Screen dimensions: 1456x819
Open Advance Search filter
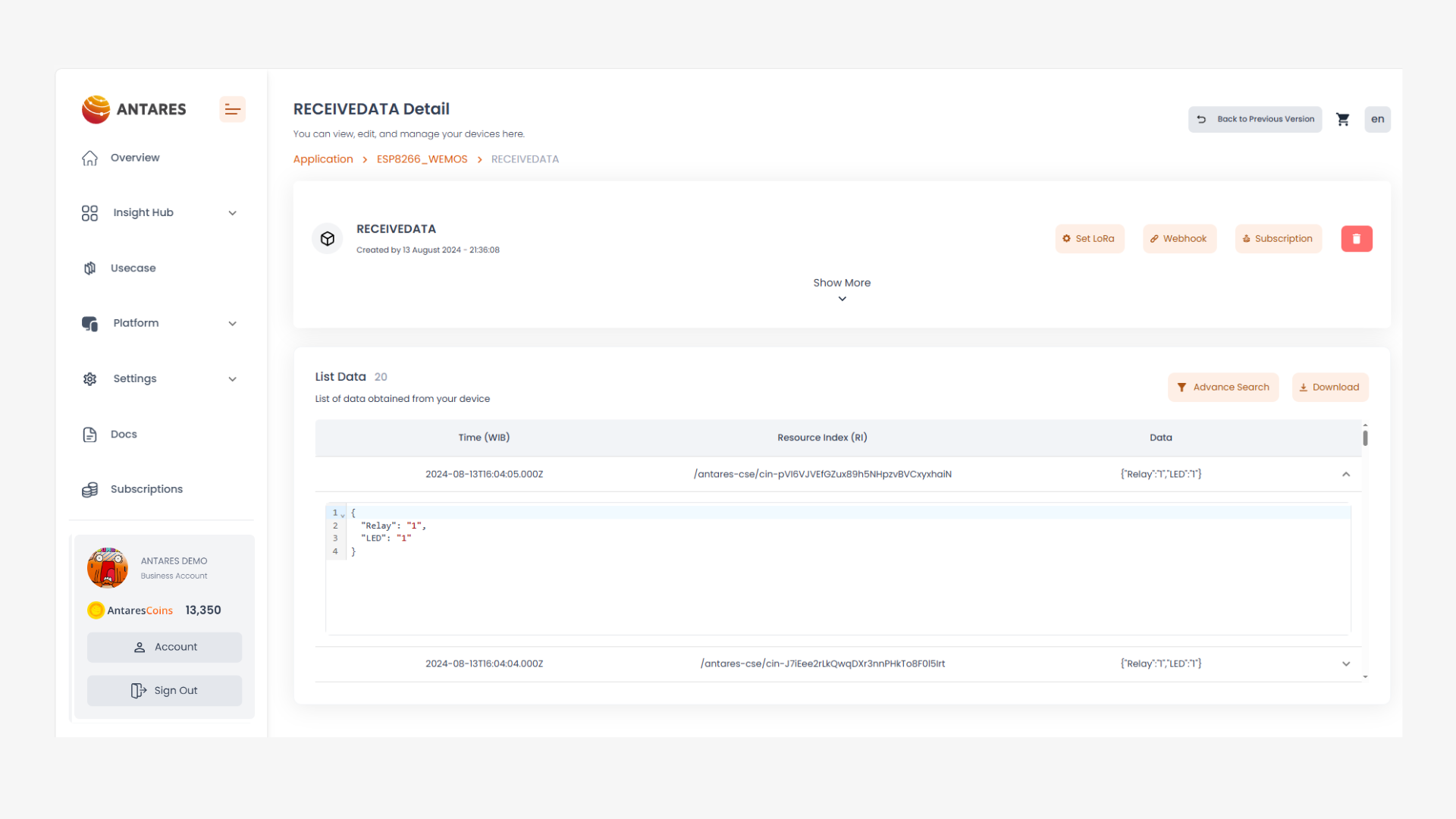point(1223,388)
